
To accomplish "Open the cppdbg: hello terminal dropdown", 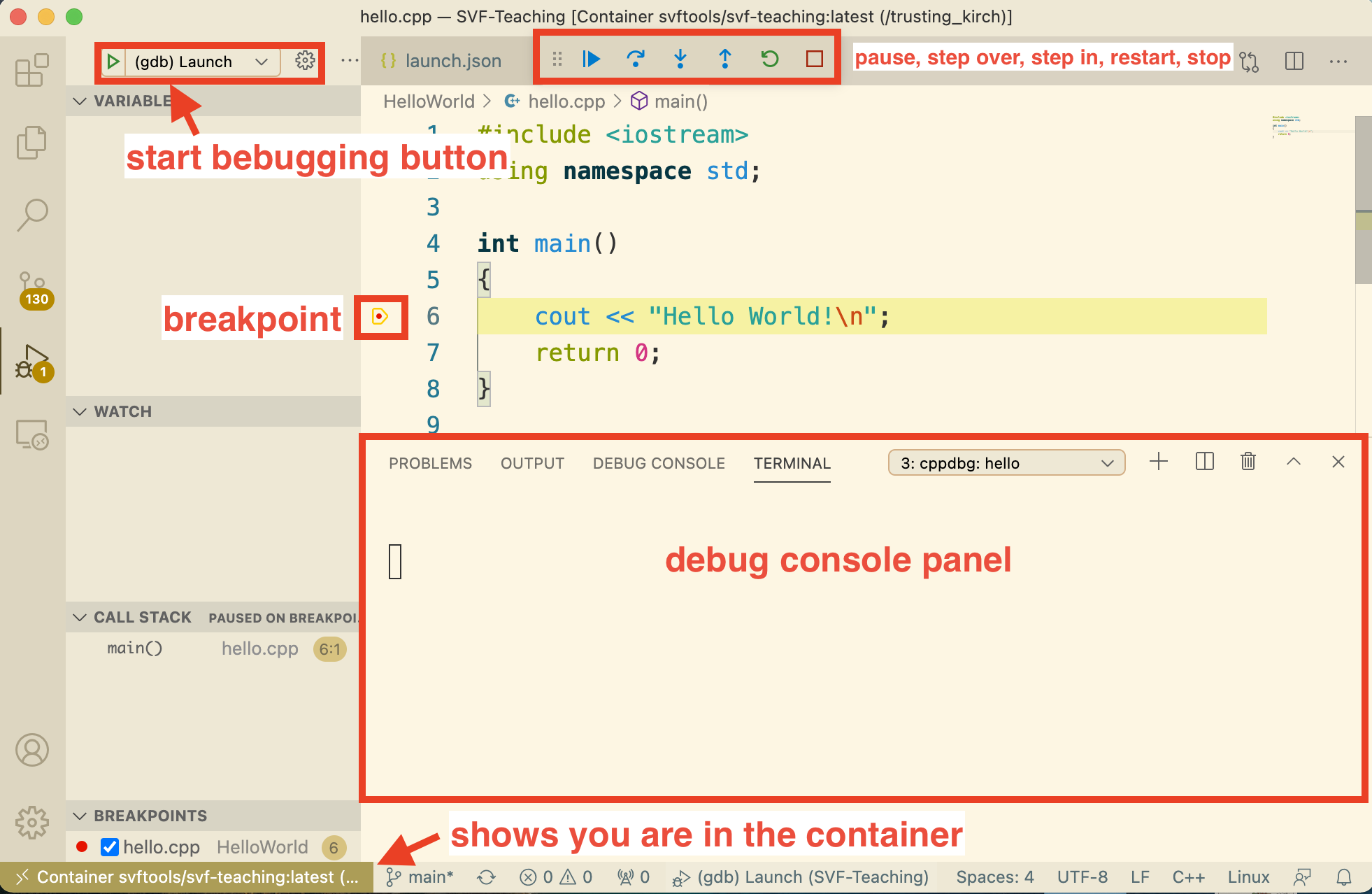I will point(1006,463).
